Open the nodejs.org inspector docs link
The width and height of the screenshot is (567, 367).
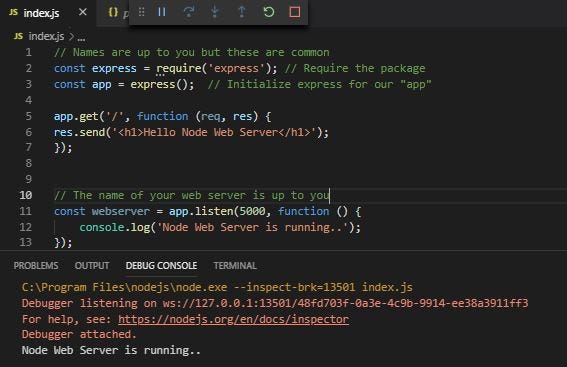click(x=233, y=319)
